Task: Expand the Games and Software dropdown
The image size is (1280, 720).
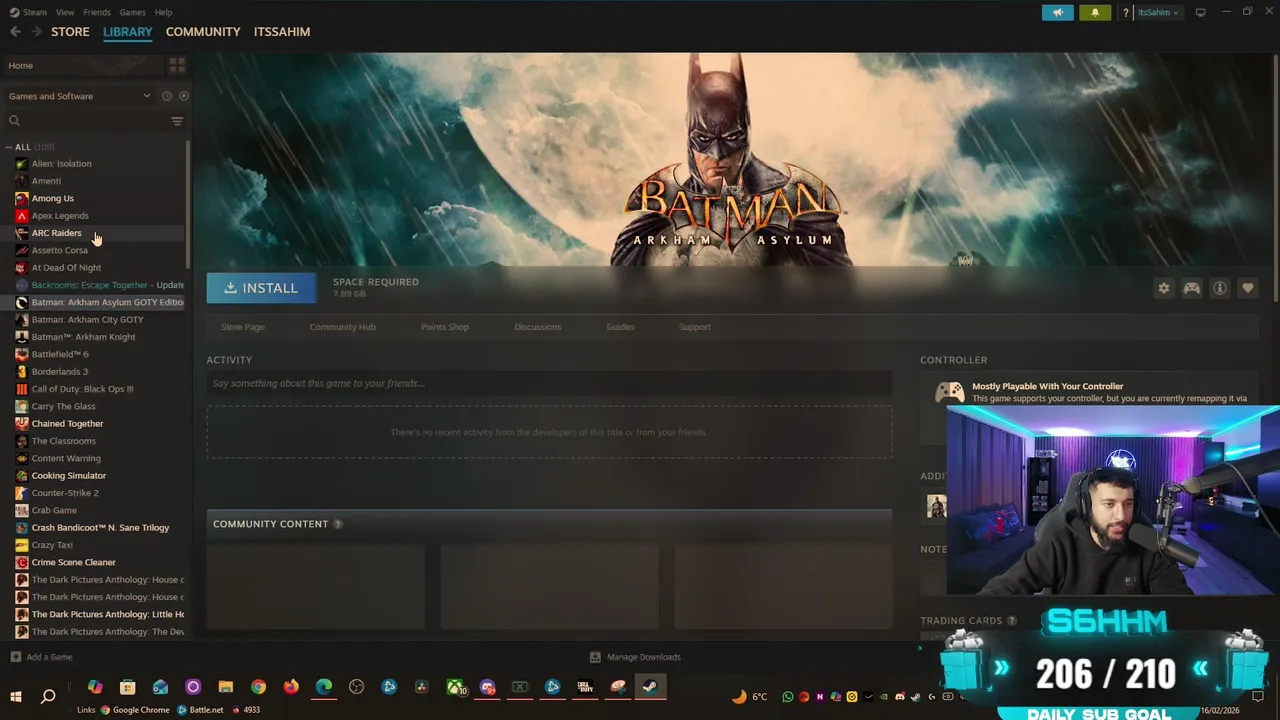Action: click(x=80, y=96)
